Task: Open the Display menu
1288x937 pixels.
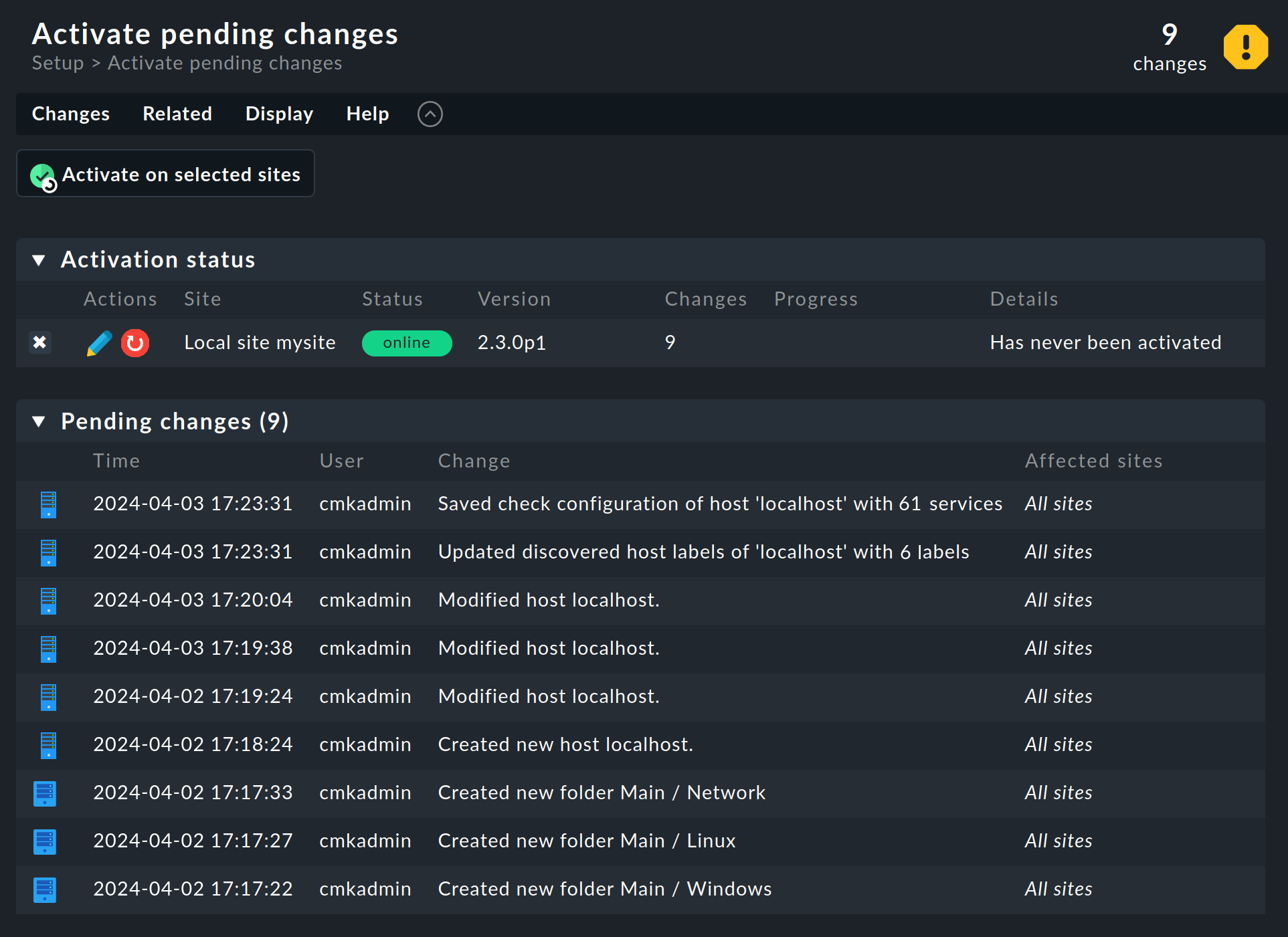Action: [279, 114]
